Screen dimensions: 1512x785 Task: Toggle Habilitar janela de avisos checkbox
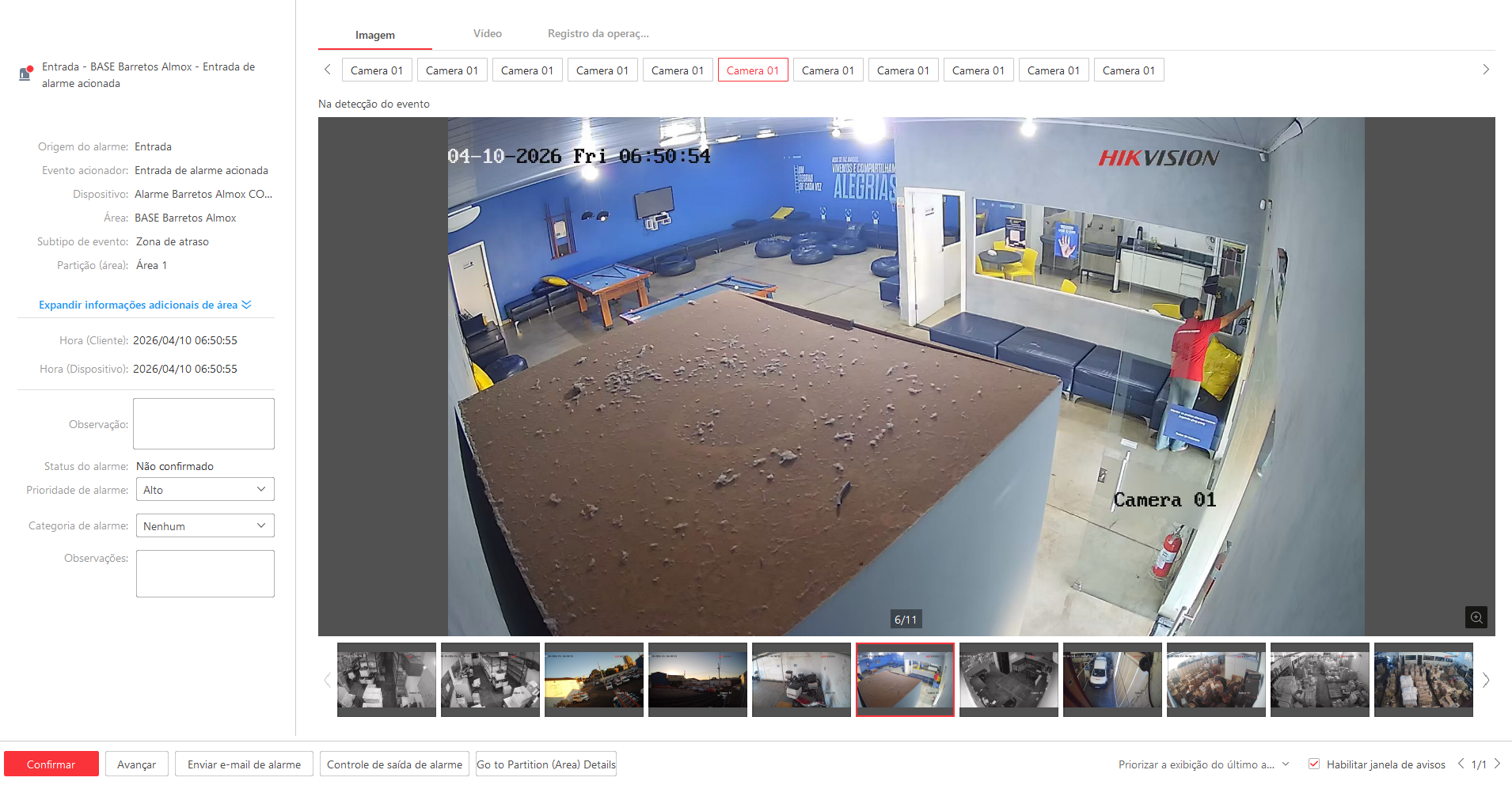1314,764
